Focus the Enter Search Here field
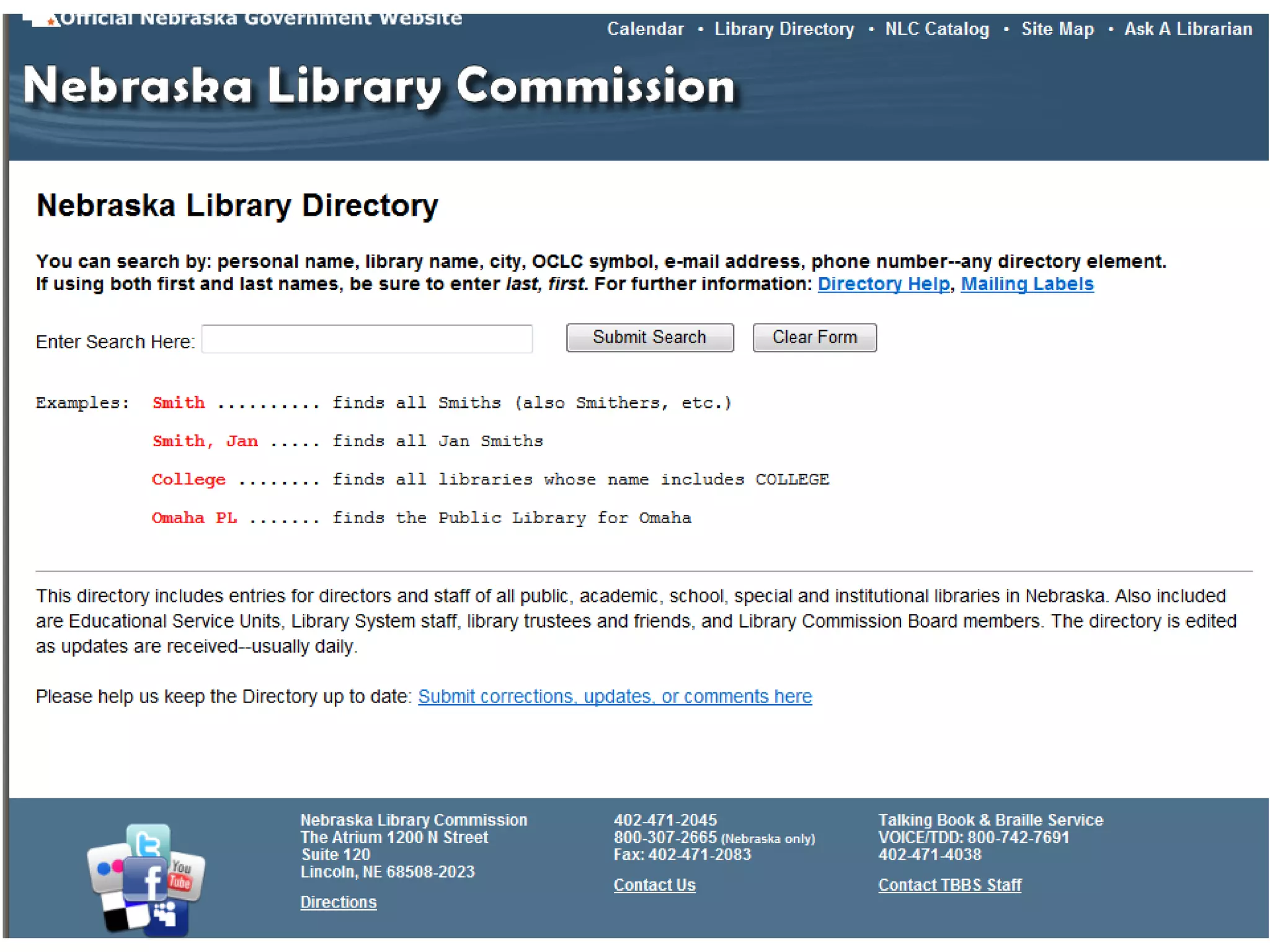 click(x=367, y=339)
